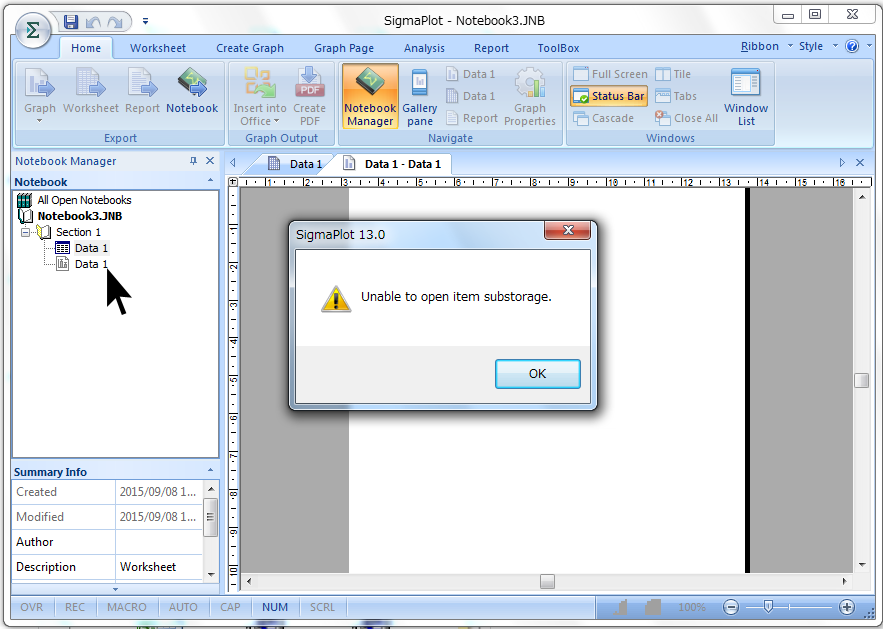Screen dimensions: 883x629
Task: Click Close All windows
Action: click(686, 118)
